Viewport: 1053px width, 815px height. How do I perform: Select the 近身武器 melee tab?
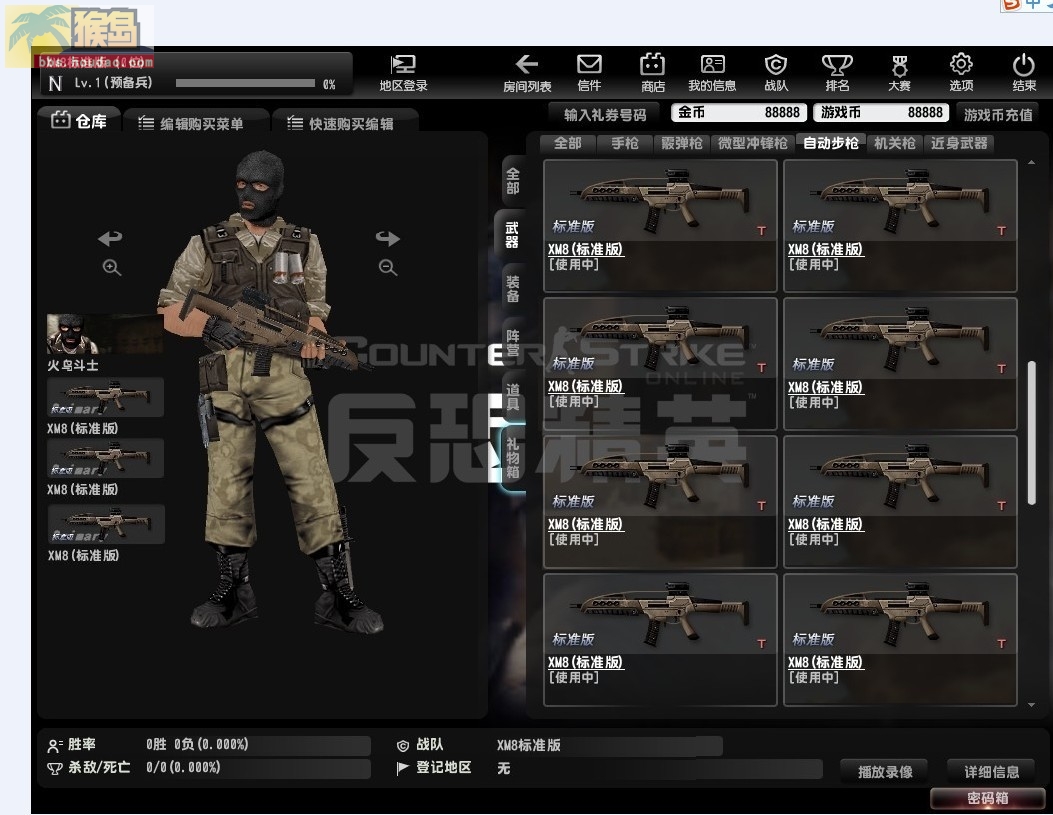point(959,143)
